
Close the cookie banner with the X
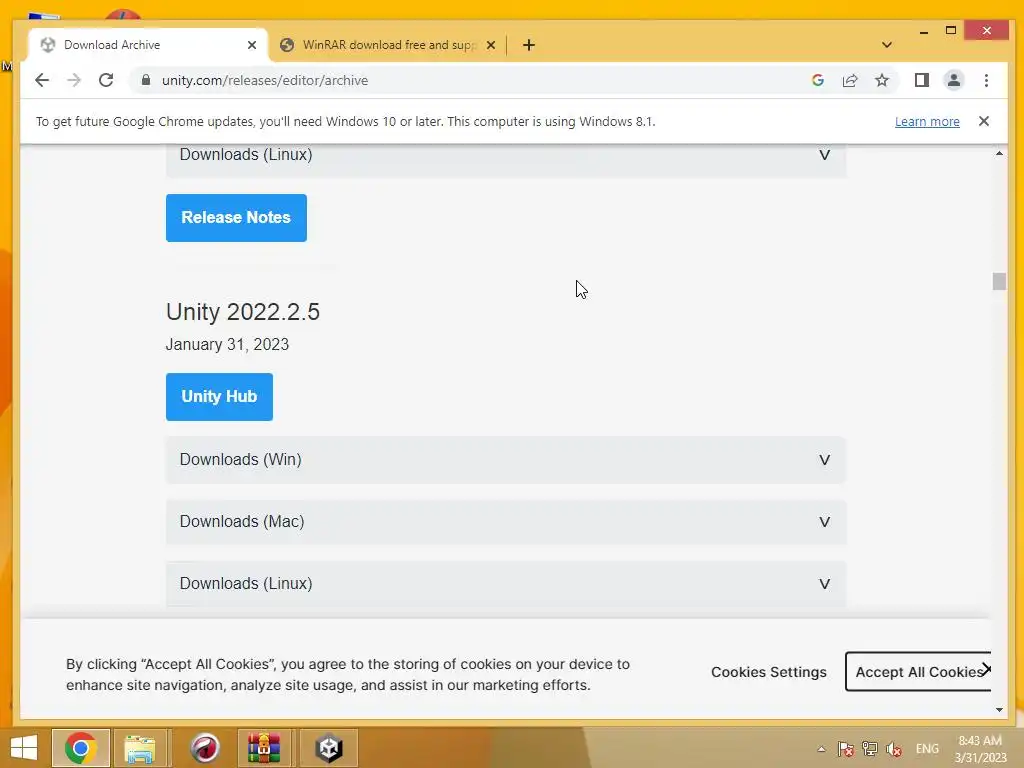coord(987,669)
